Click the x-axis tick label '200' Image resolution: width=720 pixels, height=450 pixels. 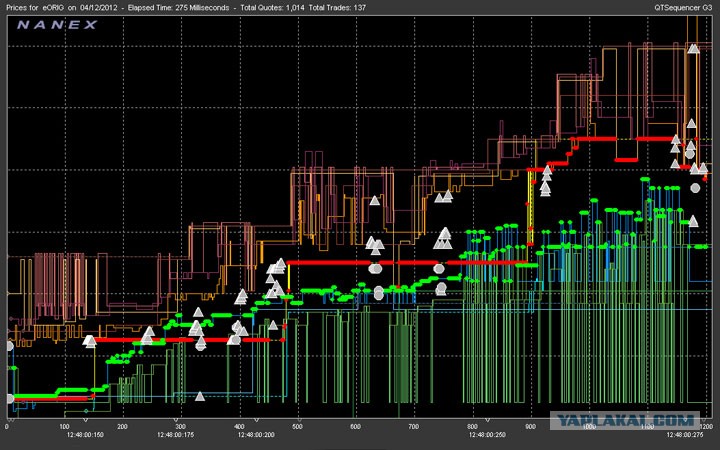(122, 427)
